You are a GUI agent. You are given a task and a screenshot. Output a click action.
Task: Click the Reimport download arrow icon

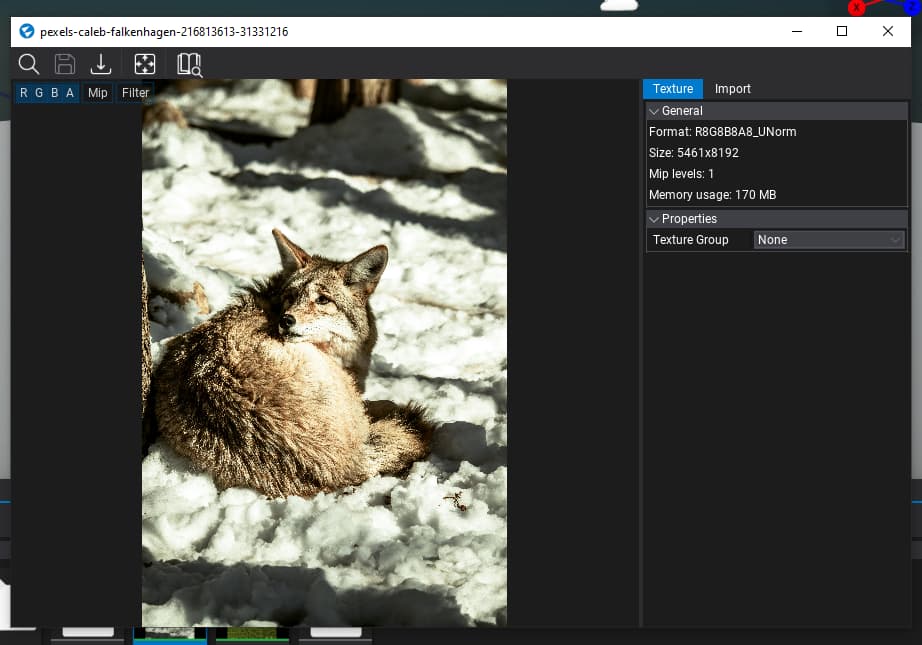pyautogui.click(x=101, y=65)
